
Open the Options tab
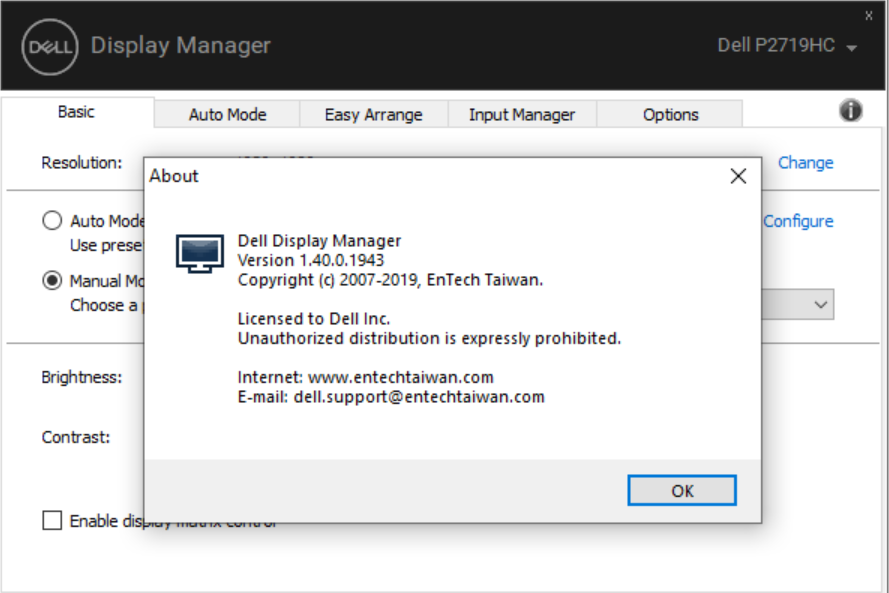[670, 115]
